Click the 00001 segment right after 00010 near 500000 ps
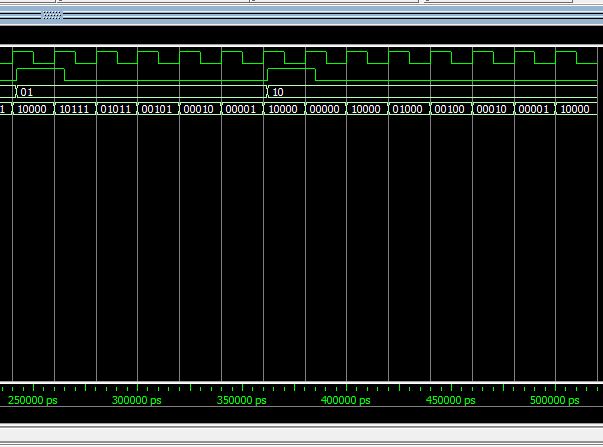The image size is (603, 447). point(533,109)
